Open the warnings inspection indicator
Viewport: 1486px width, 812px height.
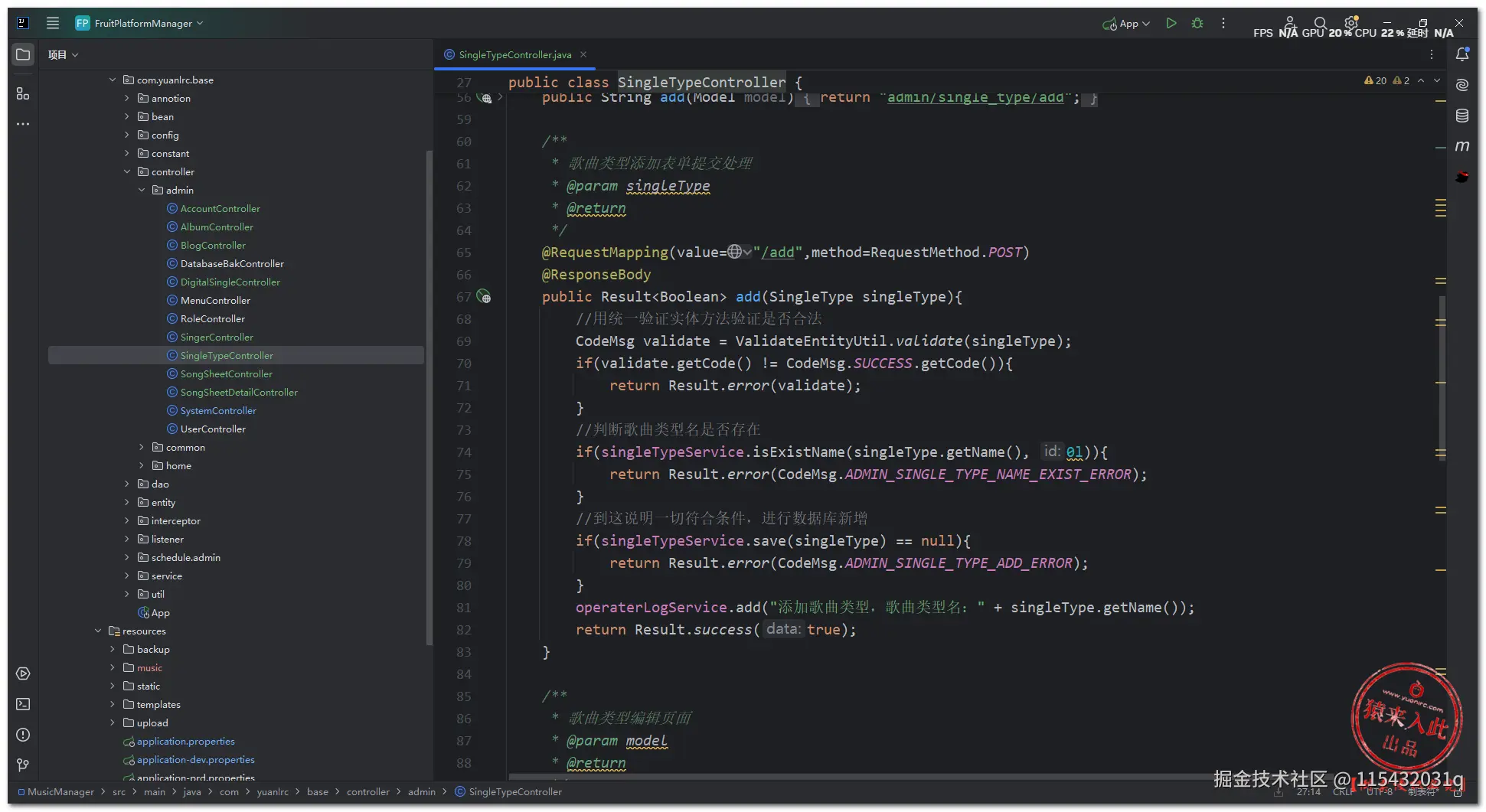(1386, 80)
